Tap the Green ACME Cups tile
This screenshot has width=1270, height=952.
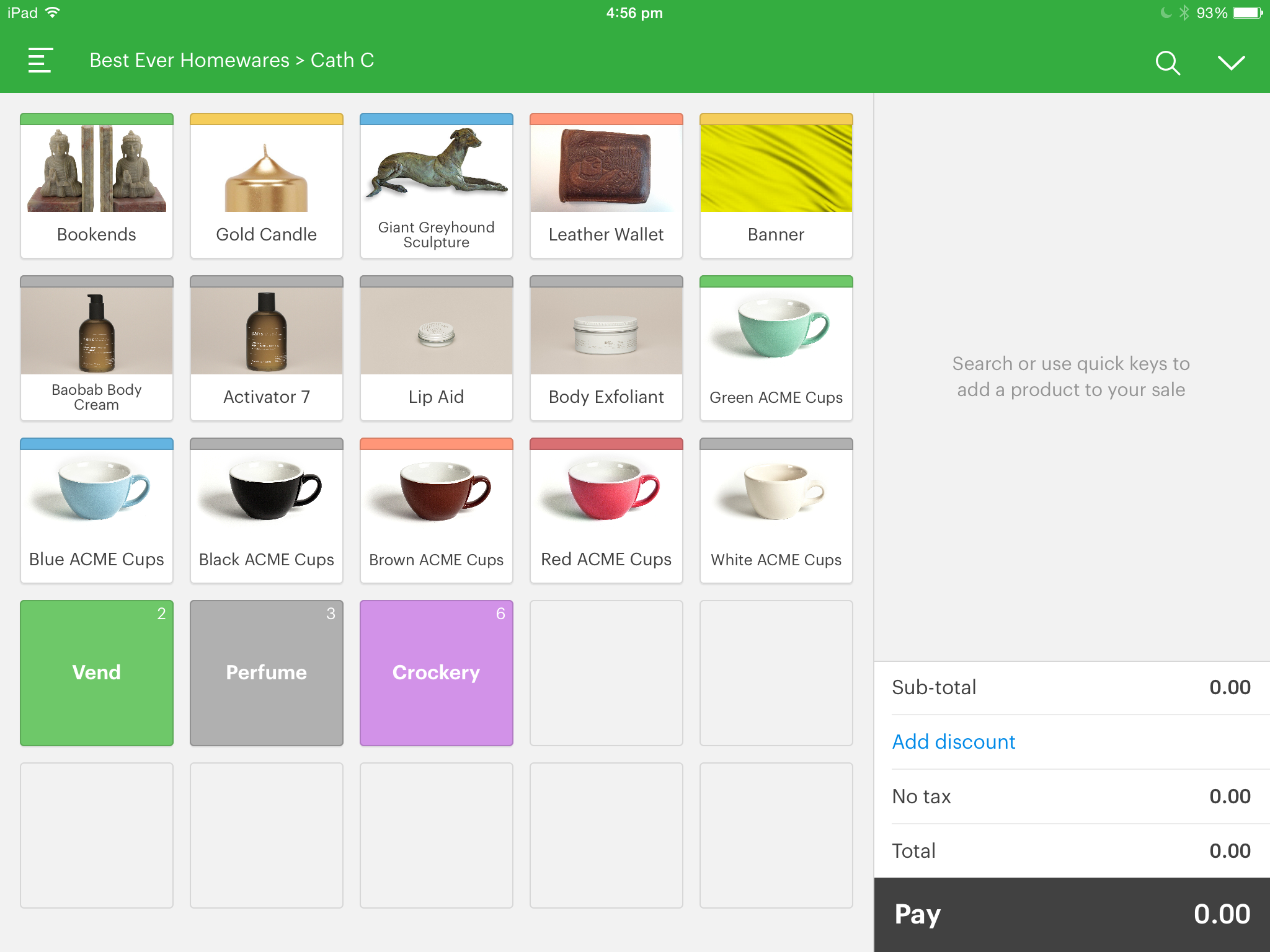776,348
